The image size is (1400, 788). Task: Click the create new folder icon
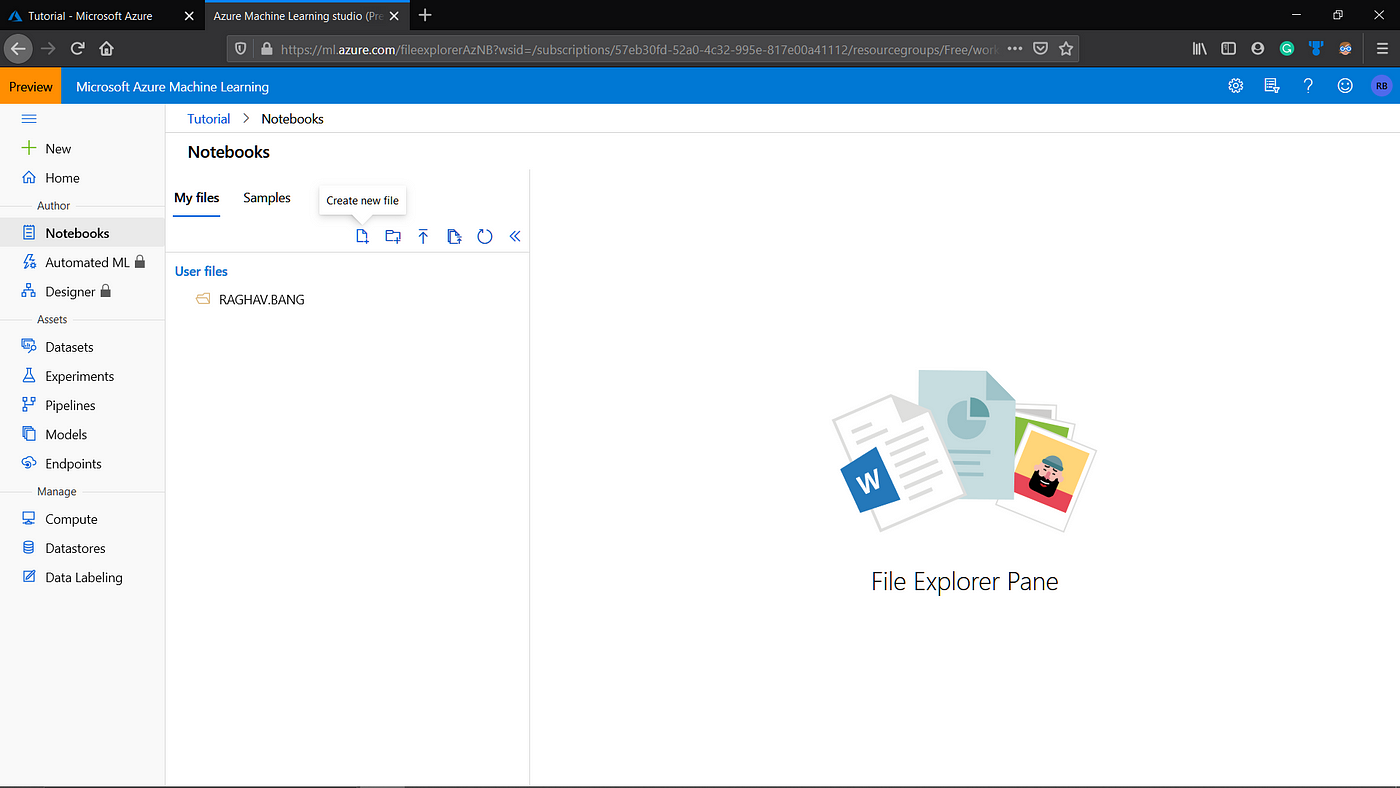coord(393,237)
